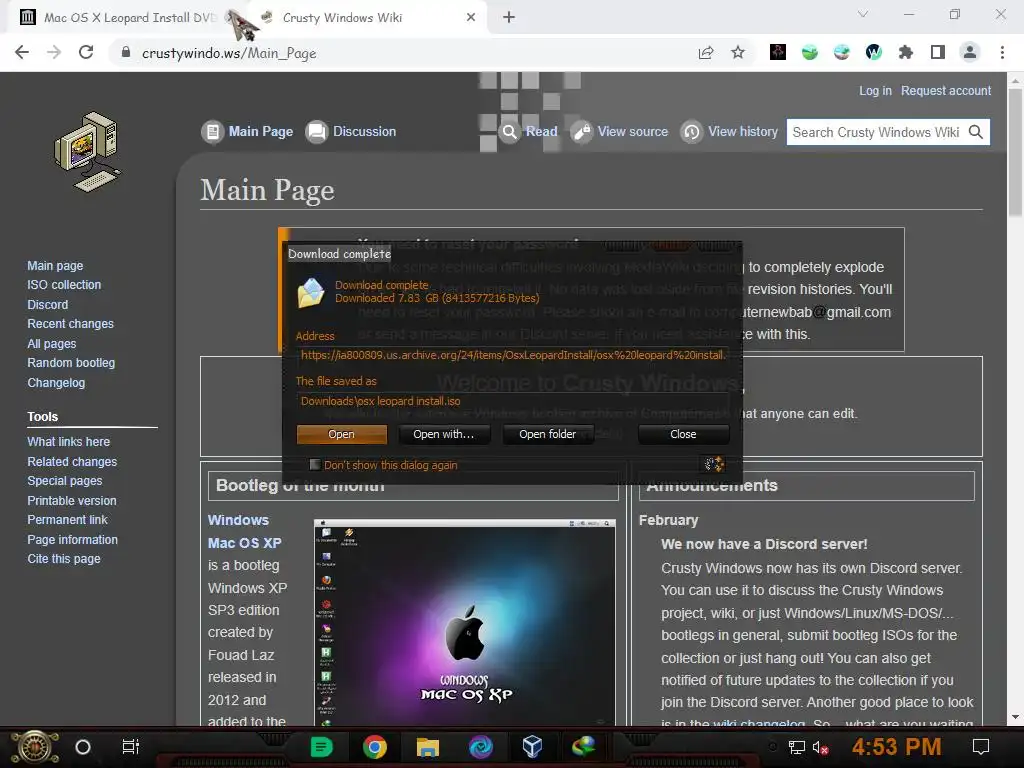Open the purple swirl browser on taskbar
The height and width of the screenshot is (768, 1024).
pos(481,747)
